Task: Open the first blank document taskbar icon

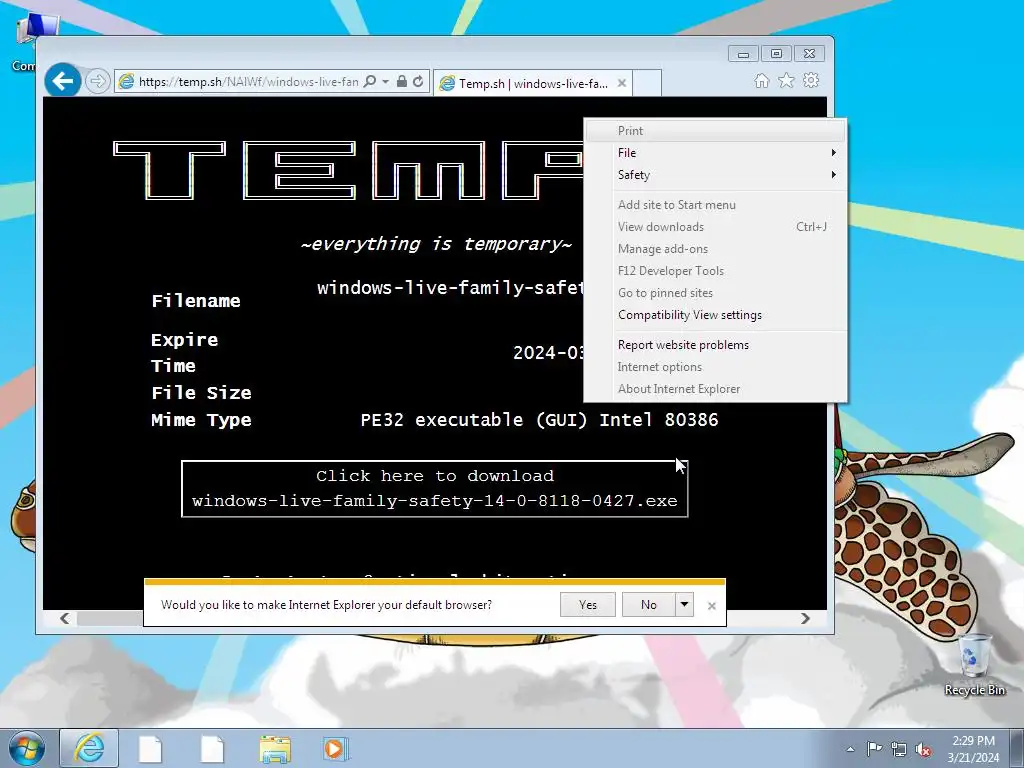Action: point(150,749)
